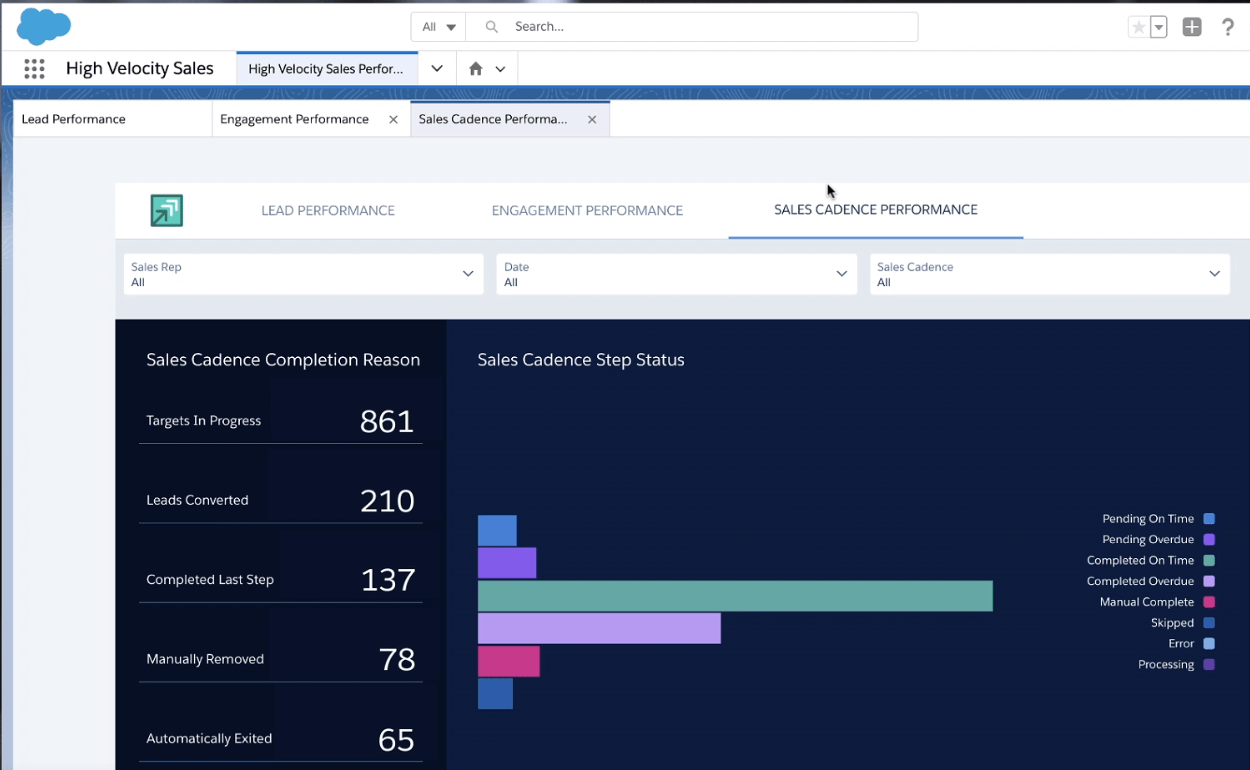Click the Leads Converted 210 value
Image resolution: width=1250 pixels, height=770 pixels.
click(x=387, y=500)
